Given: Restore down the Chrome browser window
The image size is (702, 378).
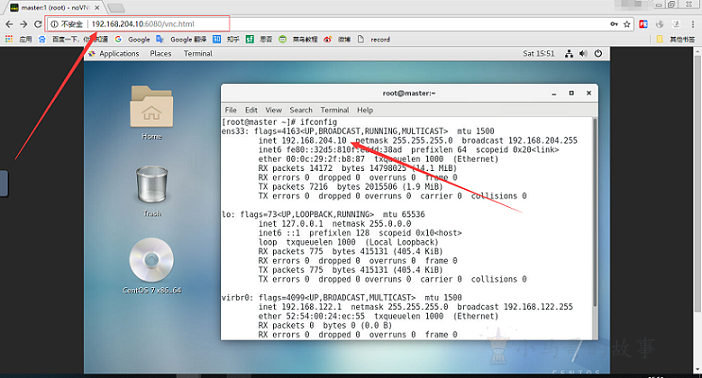Looking at the screenshot, I should pos(672,5).
